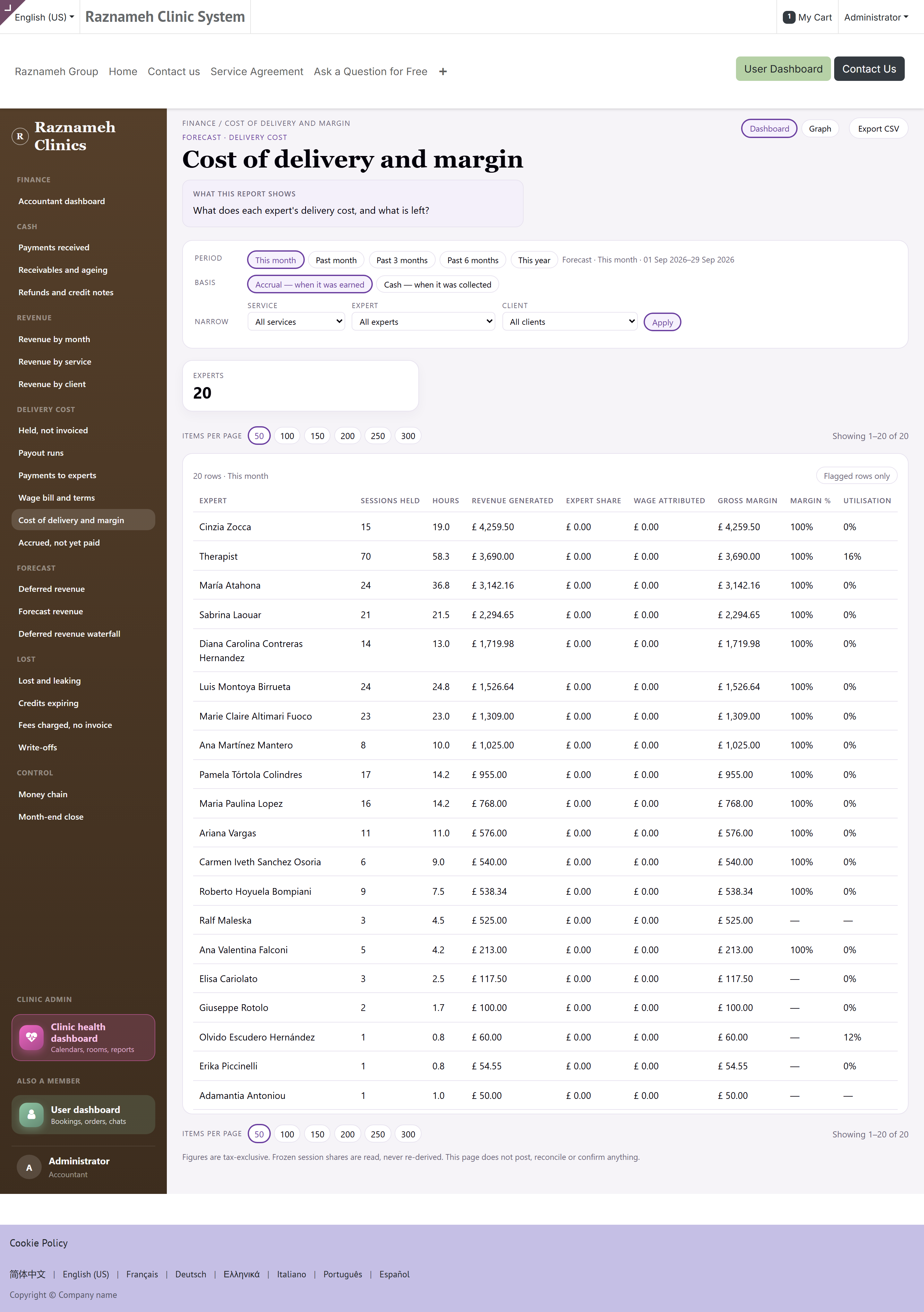Select the This month period pill

[x=275, y=260]
